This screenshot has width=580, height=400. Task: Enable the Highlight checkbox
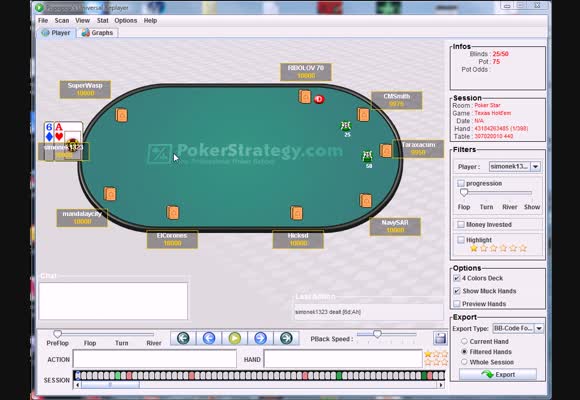[461, 240]
